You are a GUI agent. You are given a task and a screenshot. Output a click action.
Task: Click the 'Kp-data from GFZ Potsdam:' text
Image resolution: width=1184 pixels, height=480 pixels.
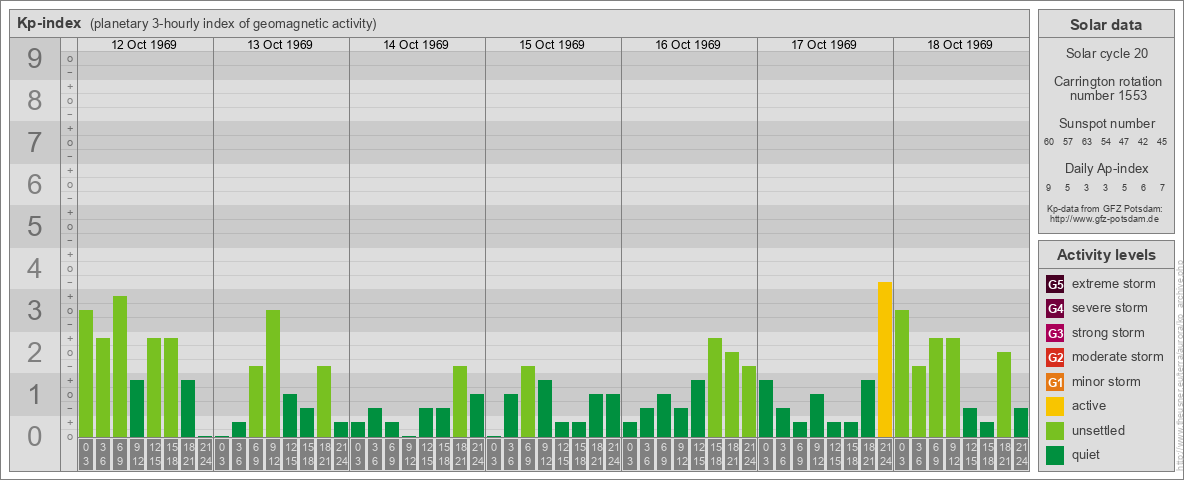coord(1105,209)
